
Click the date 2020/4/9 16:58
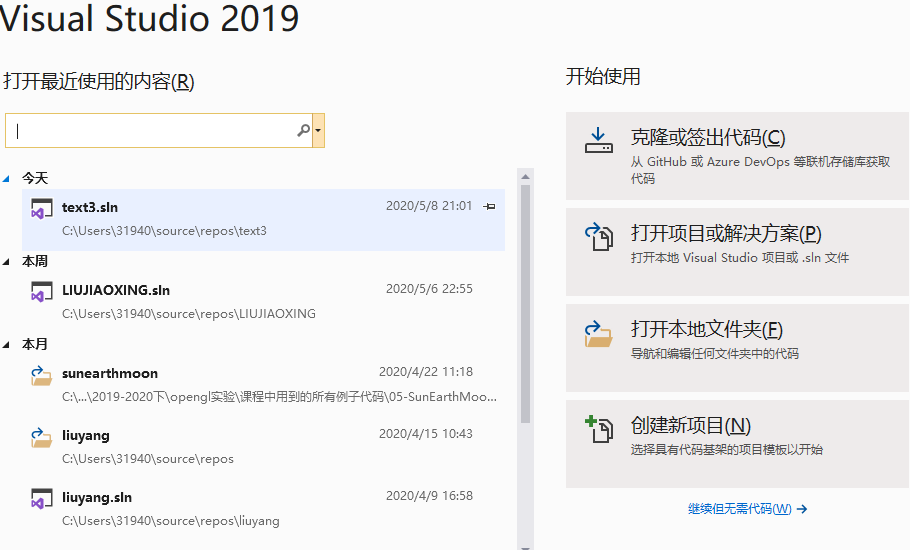tap(429, 496)
